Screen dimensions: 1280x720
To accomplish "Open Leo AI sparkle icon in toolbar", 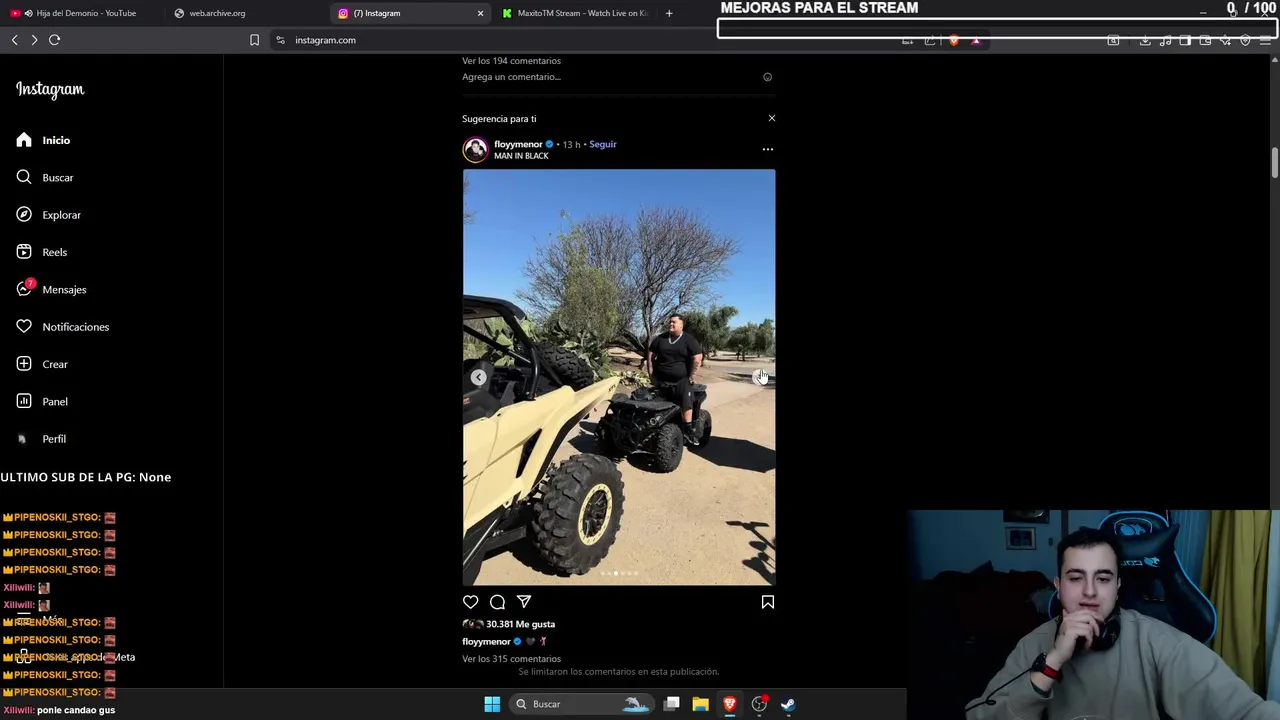I will tap(1225, 41).
